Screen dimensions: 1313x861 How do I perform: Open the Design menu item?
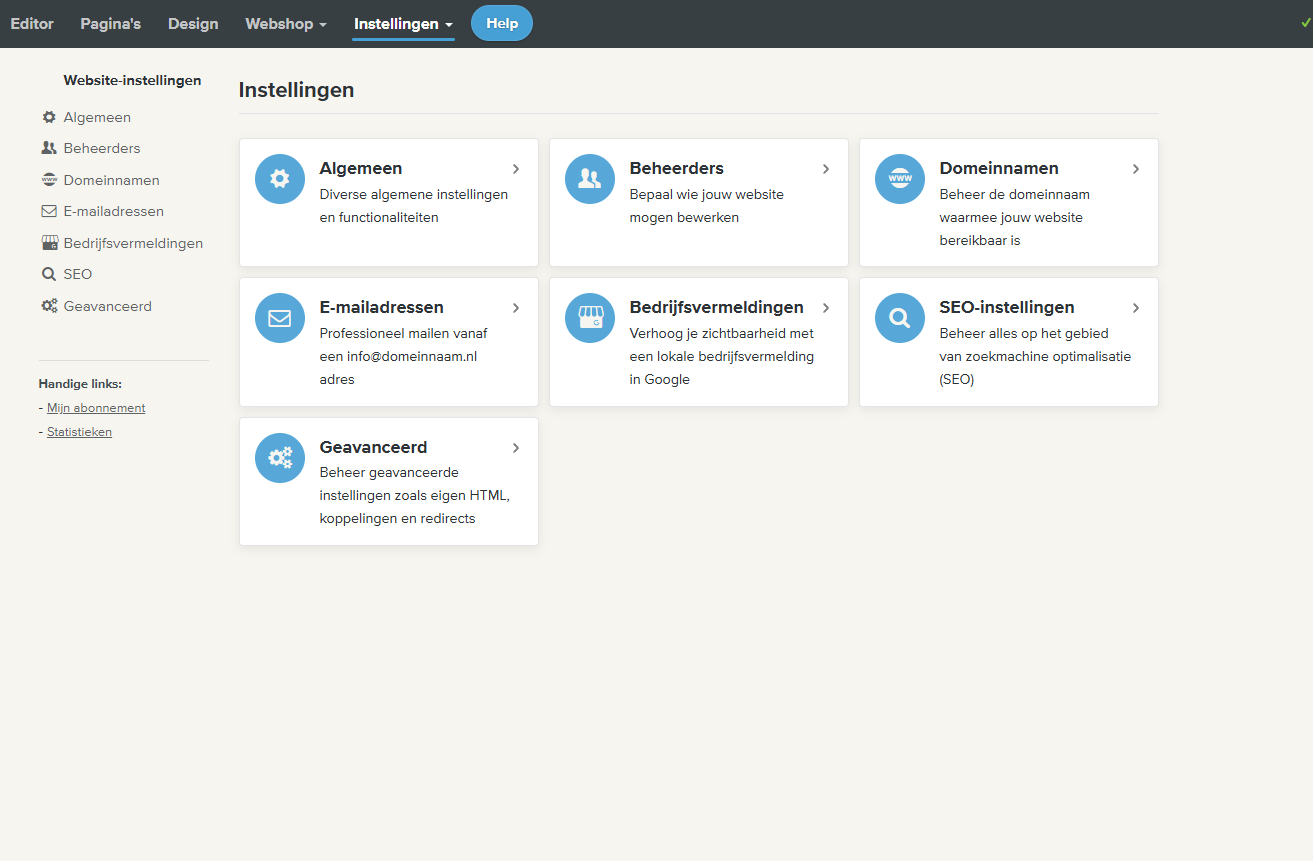tap(193, 24)
